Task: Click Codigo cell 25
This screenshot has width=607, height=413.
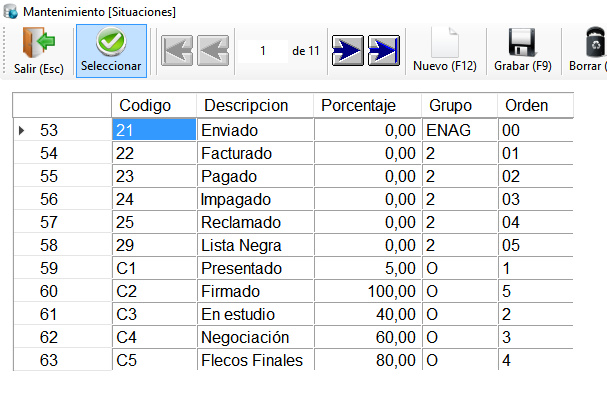Action: coord(154,222)
